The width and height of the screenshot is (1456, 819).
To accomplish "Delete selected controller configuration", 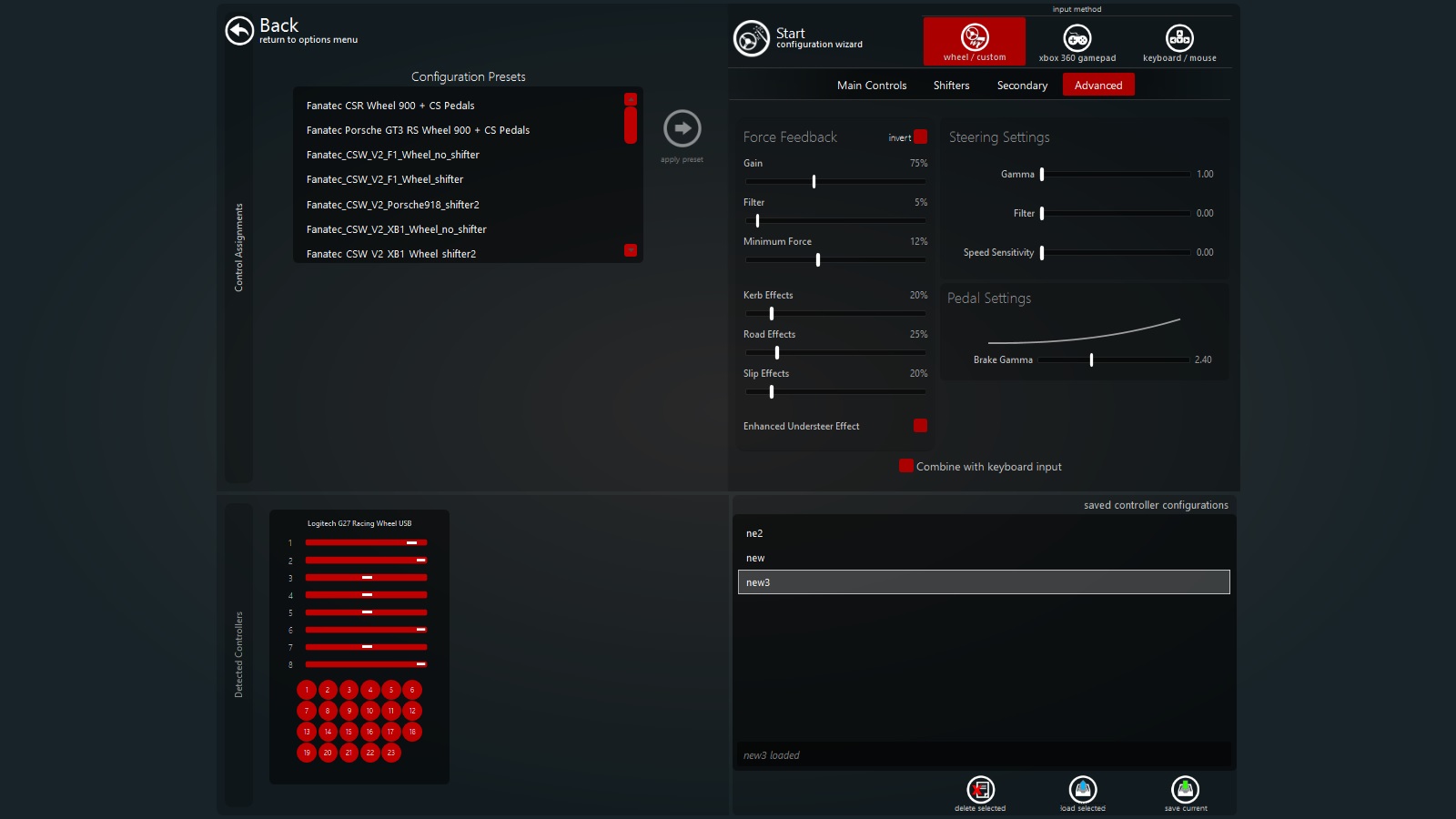I will (x=980, y=789).
